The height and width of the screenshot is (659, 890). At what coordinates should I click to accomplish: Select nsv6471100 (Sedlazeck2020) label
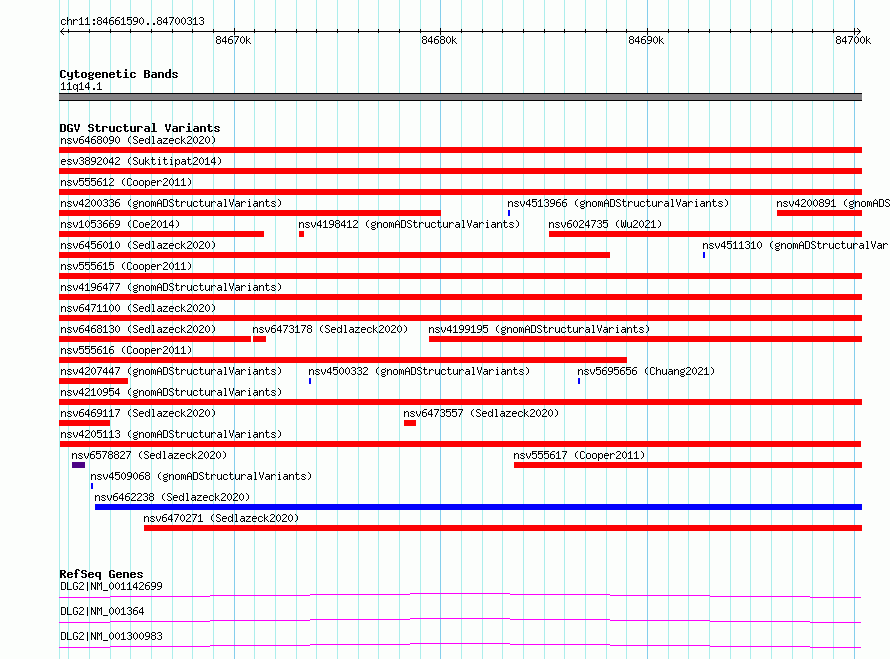point(138,308)
